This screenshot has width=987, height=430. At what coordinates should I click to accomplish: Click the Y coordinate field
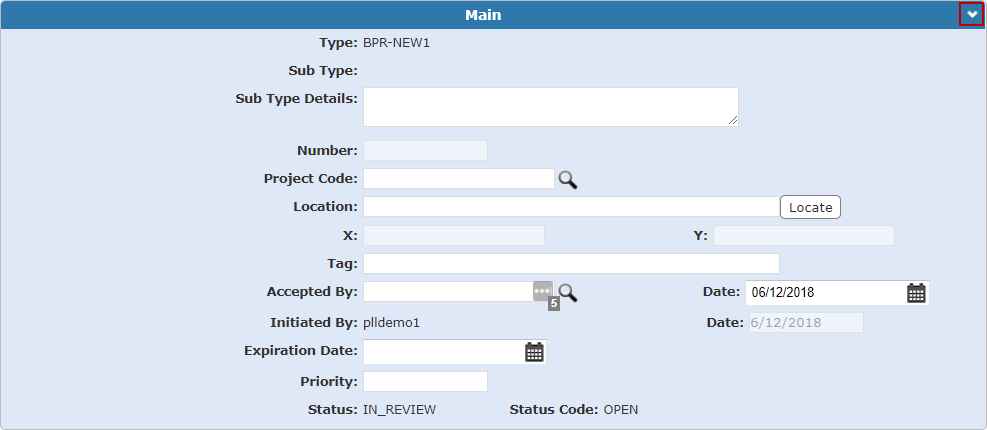pos(803,236)
